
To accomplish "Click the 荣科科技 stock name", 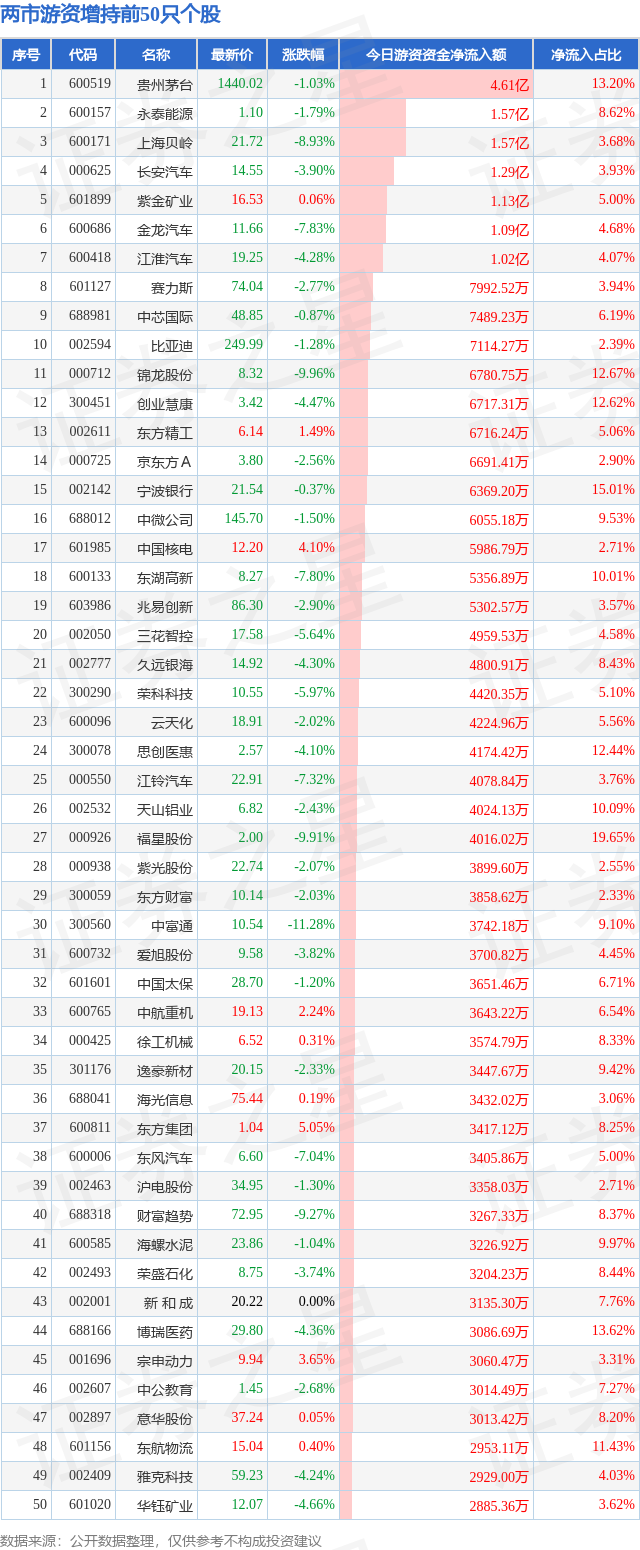I will coord(165,694).
